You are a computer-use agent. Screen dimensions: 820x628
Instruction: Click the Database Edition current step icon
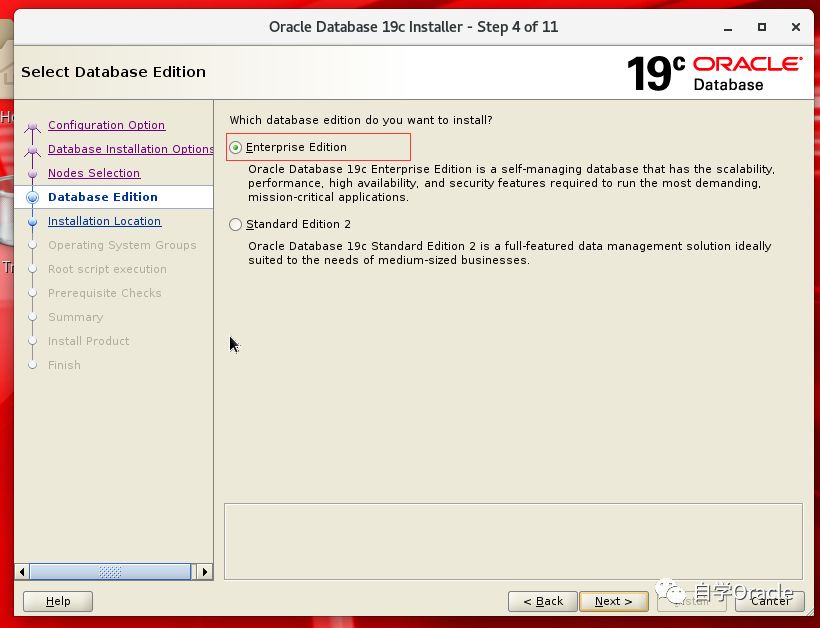[x=32, y=198]
